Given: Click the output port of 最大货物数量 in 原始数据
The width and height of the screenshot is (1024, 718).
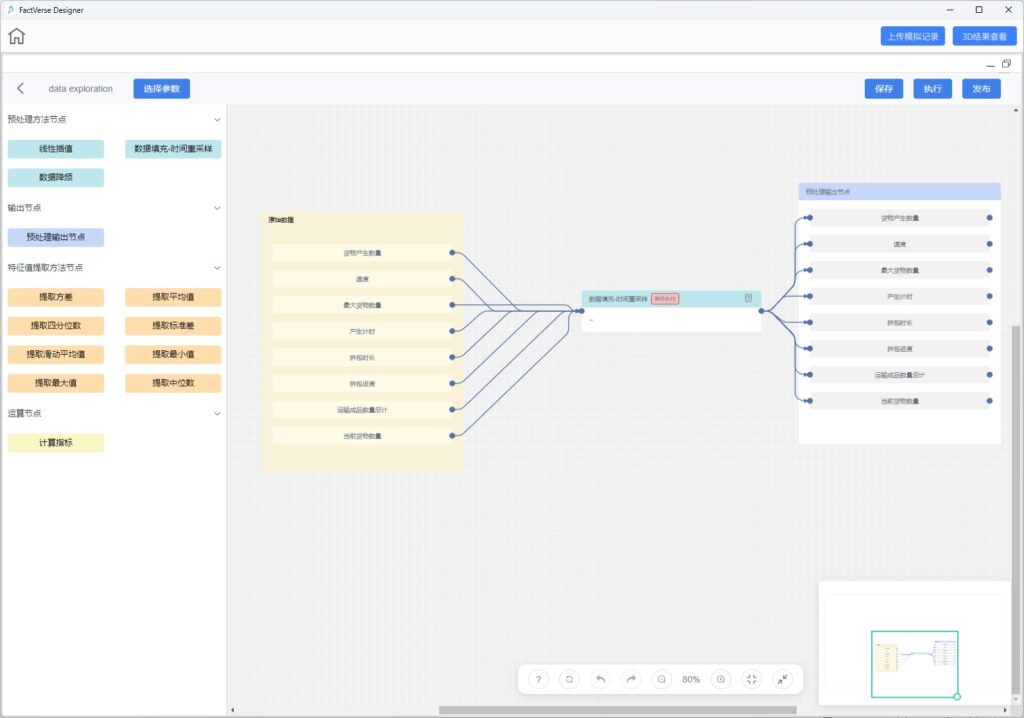Looking at the screenshot, I should 452,304.
